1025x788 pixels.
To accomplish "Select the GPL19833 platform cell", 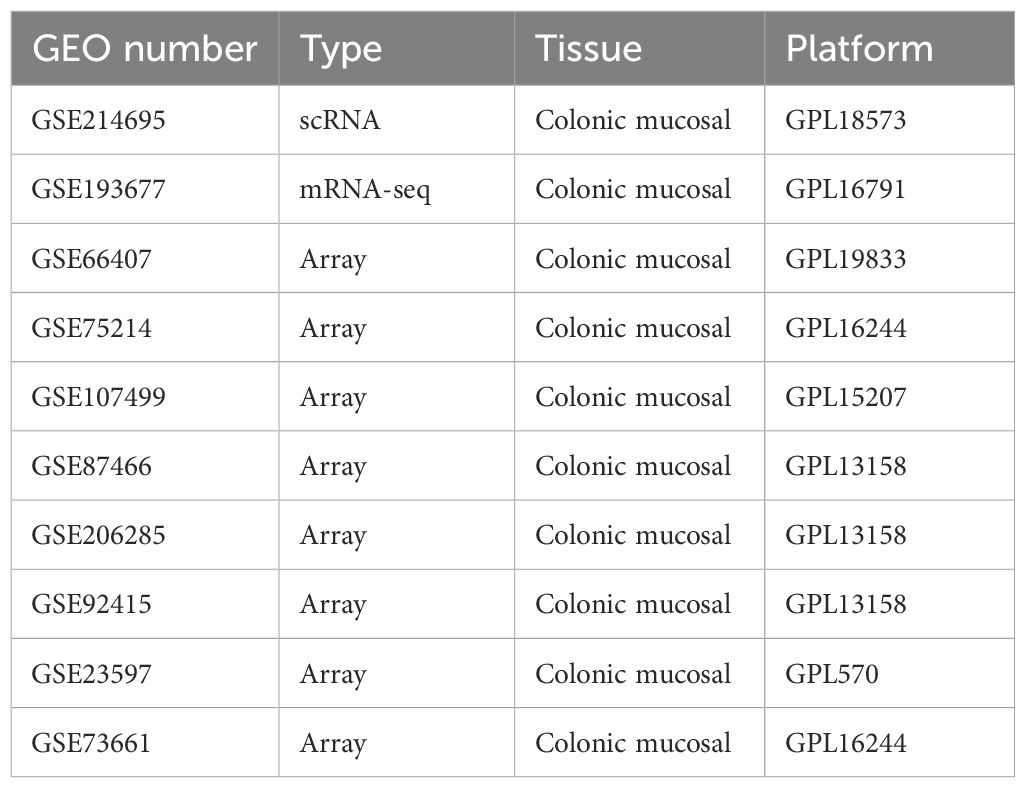I will coord(845,259).
